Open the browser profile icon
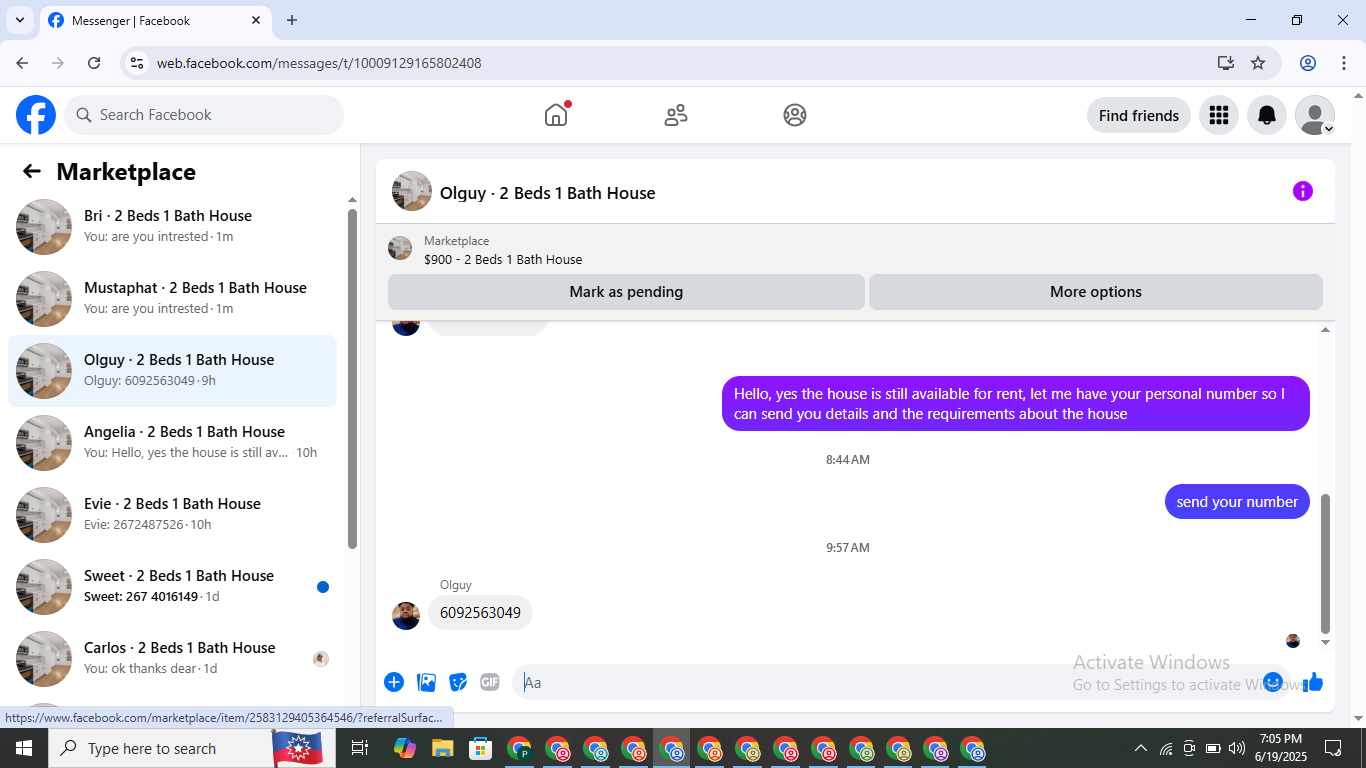 [x=1308, y=63]
